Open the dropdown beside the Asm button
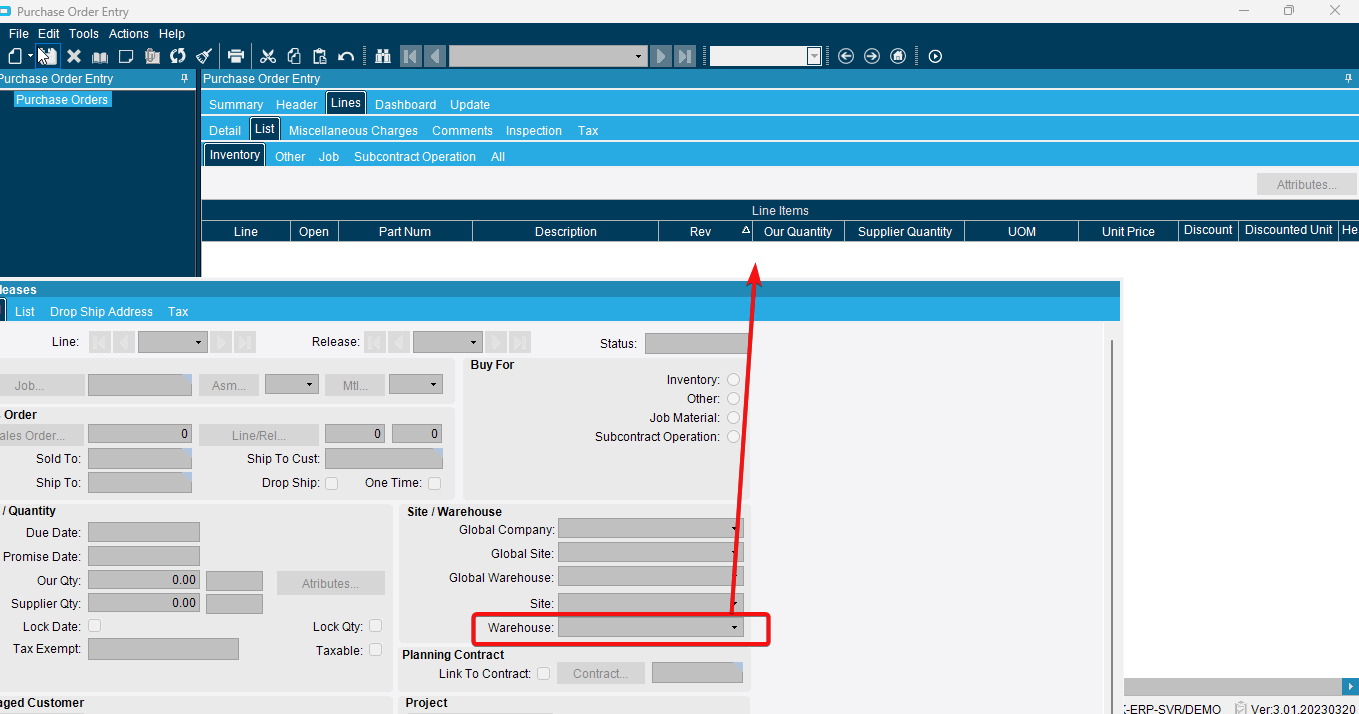The height and width of the screenshot is (714, 1359). 311,385
